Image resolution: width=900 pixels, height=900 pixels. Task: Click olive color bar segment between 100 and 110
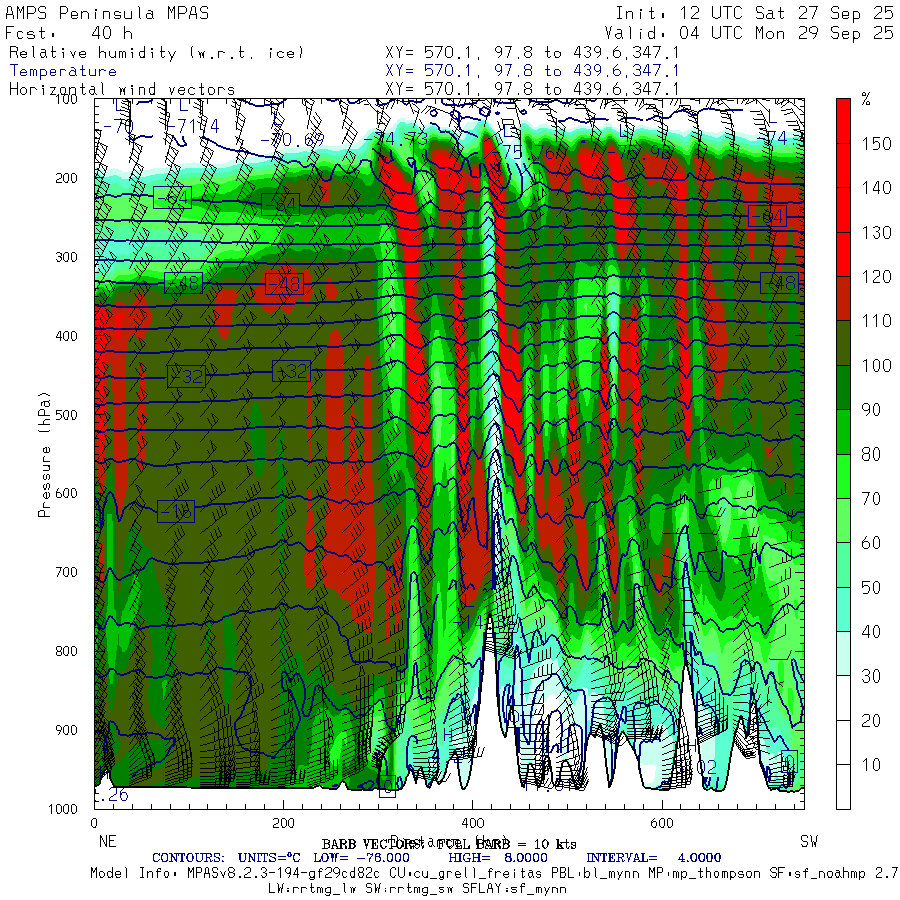click(843, 343)
